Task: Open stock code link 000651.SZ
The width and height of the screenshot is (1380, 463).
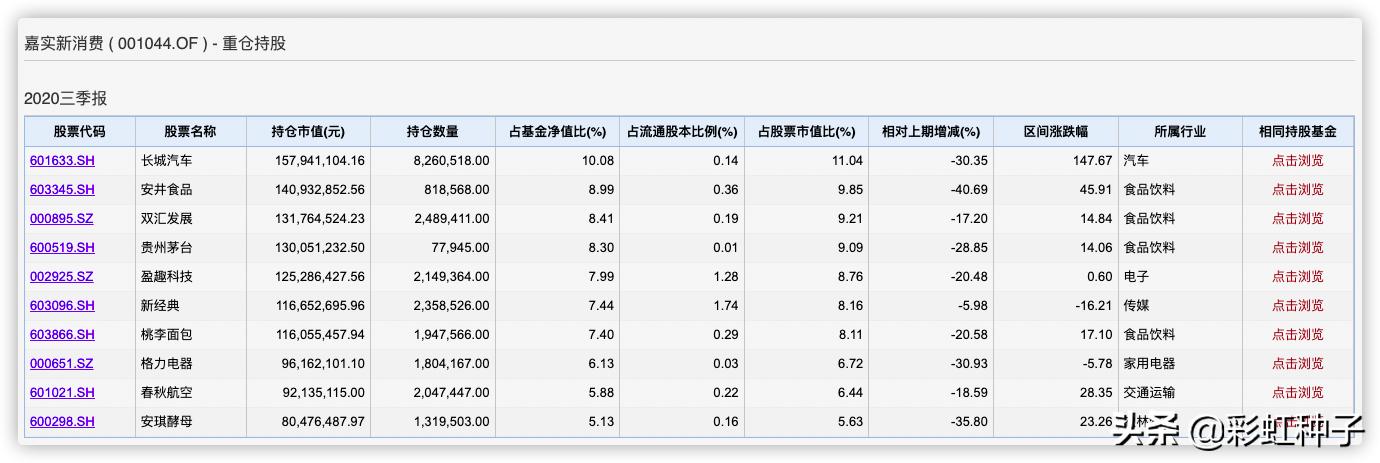Action: pyautogui.click(x=62, y=363)
